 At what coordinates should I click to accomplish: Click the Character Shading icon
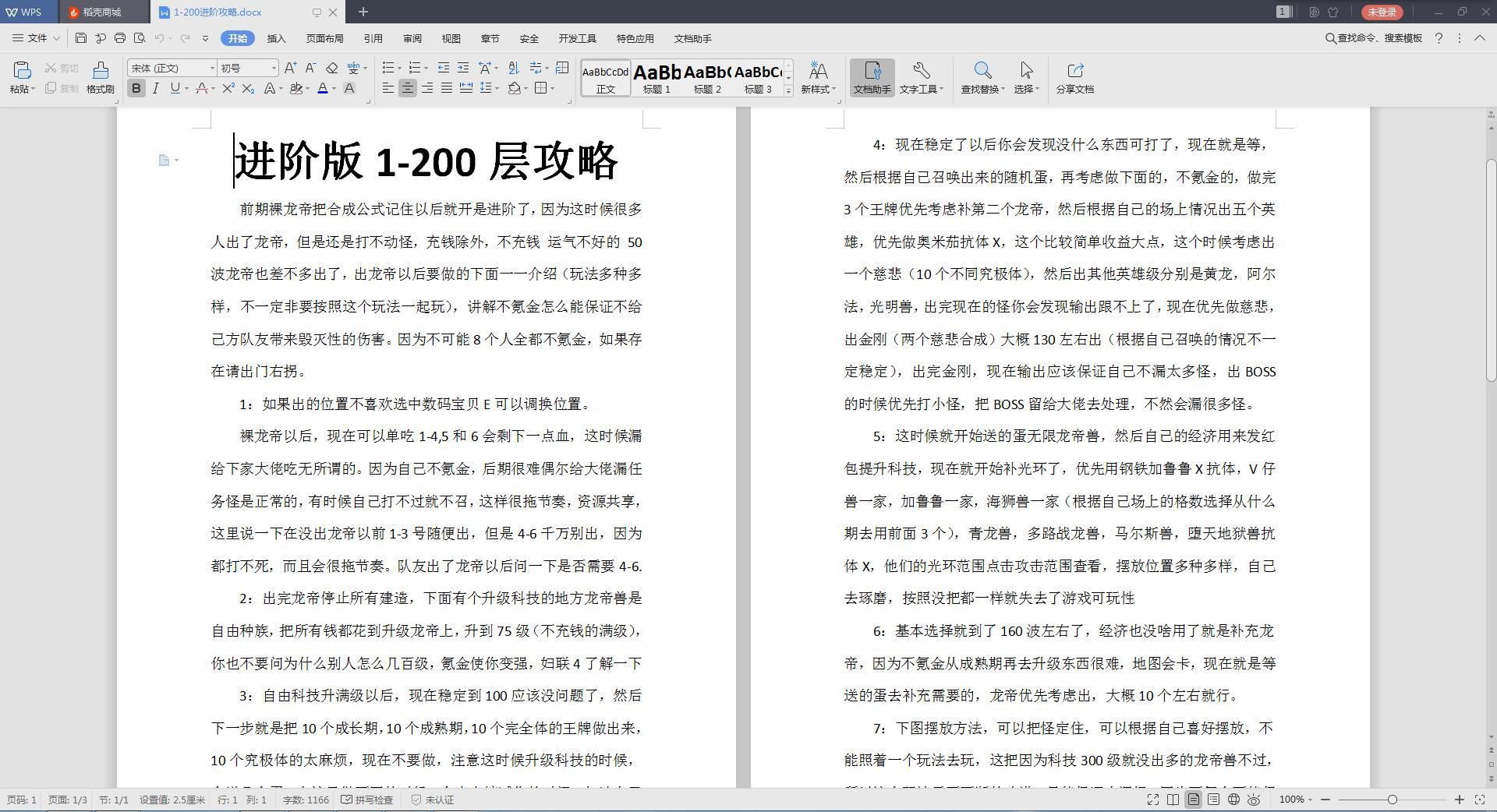pos(349,88)
